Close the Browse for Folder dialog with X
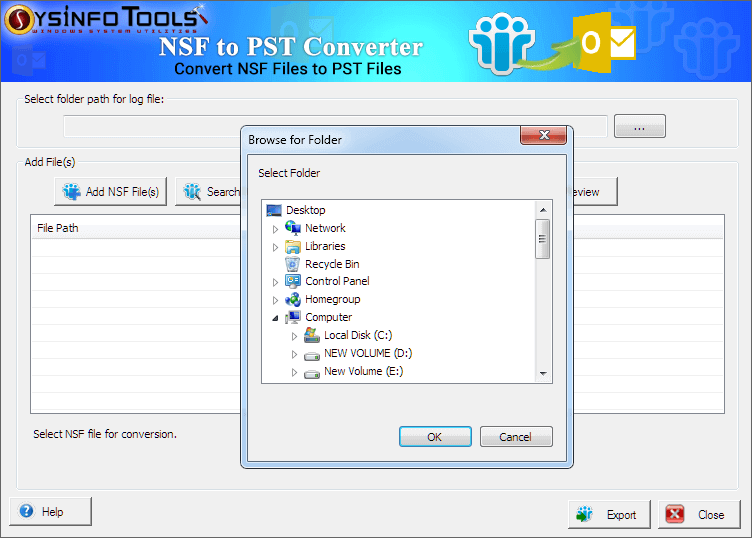The image size is (752, 538). [x=543, y=135]
